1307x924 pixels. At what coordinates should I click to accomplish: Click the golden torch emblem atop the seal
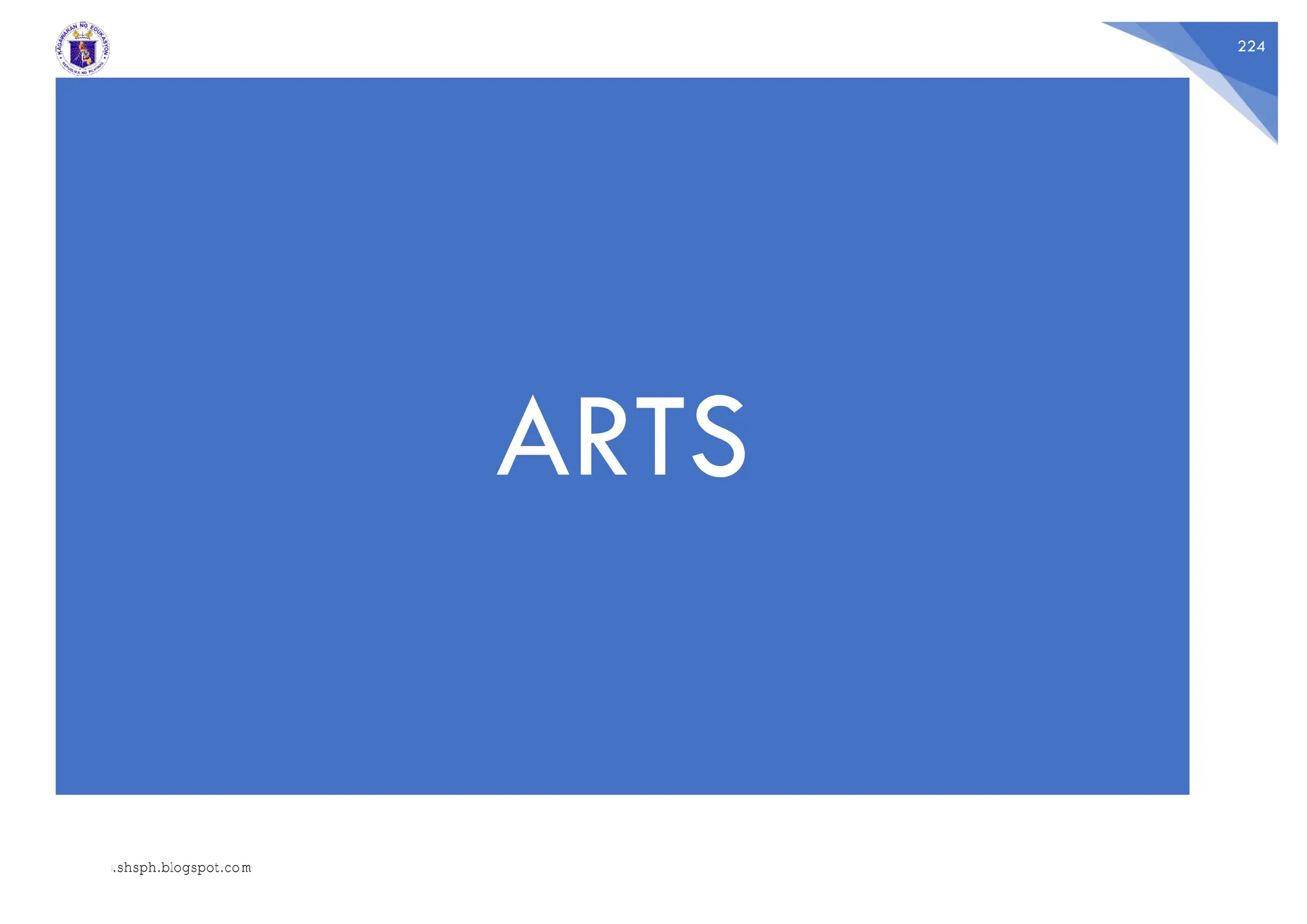[82, 34]
